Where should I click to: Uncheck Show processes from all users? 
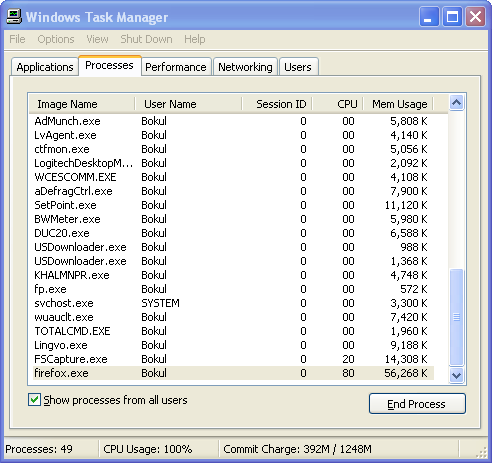(34, 400)
